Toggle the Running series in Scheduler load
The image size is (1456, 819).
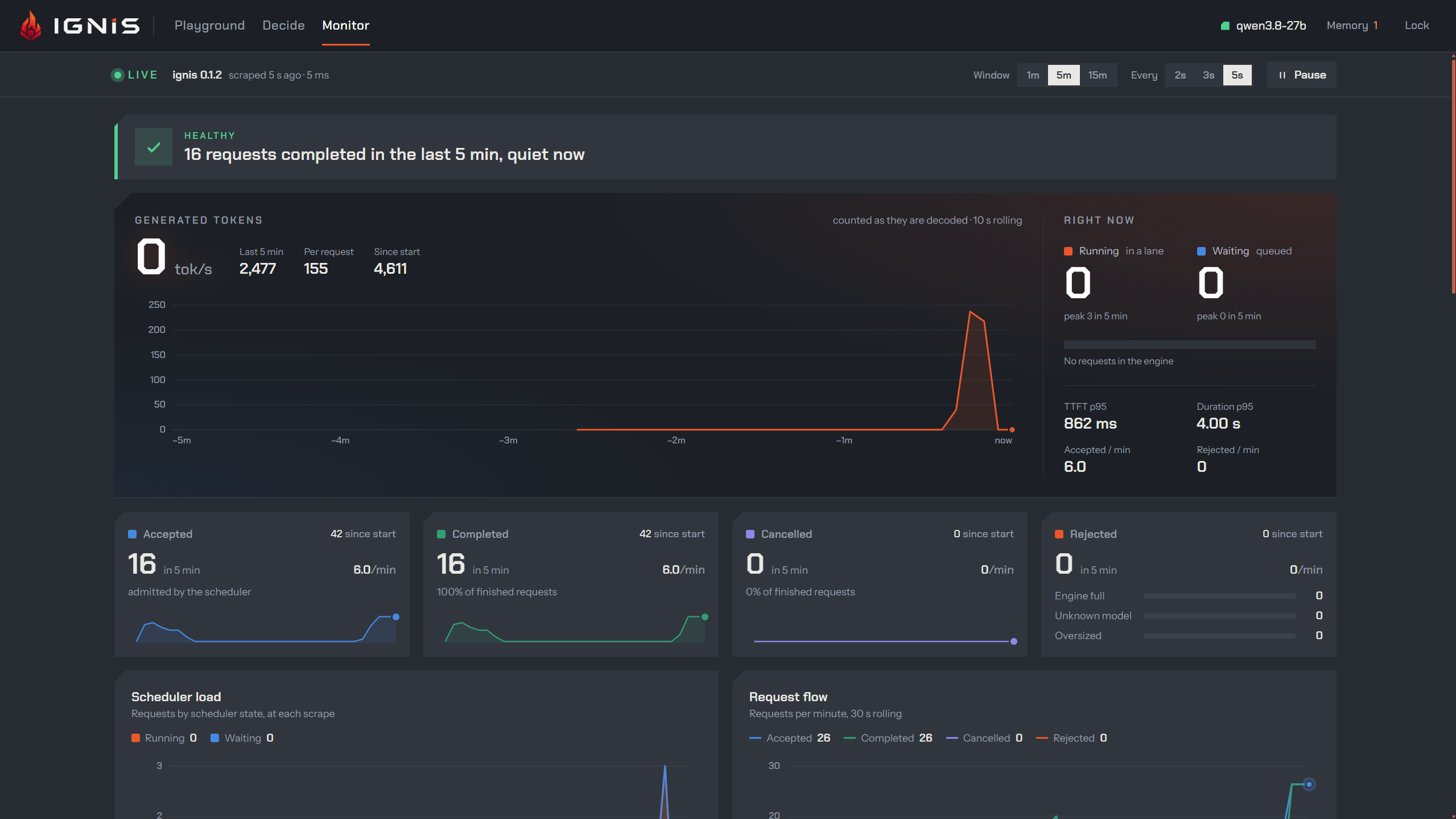pos(164,738)
